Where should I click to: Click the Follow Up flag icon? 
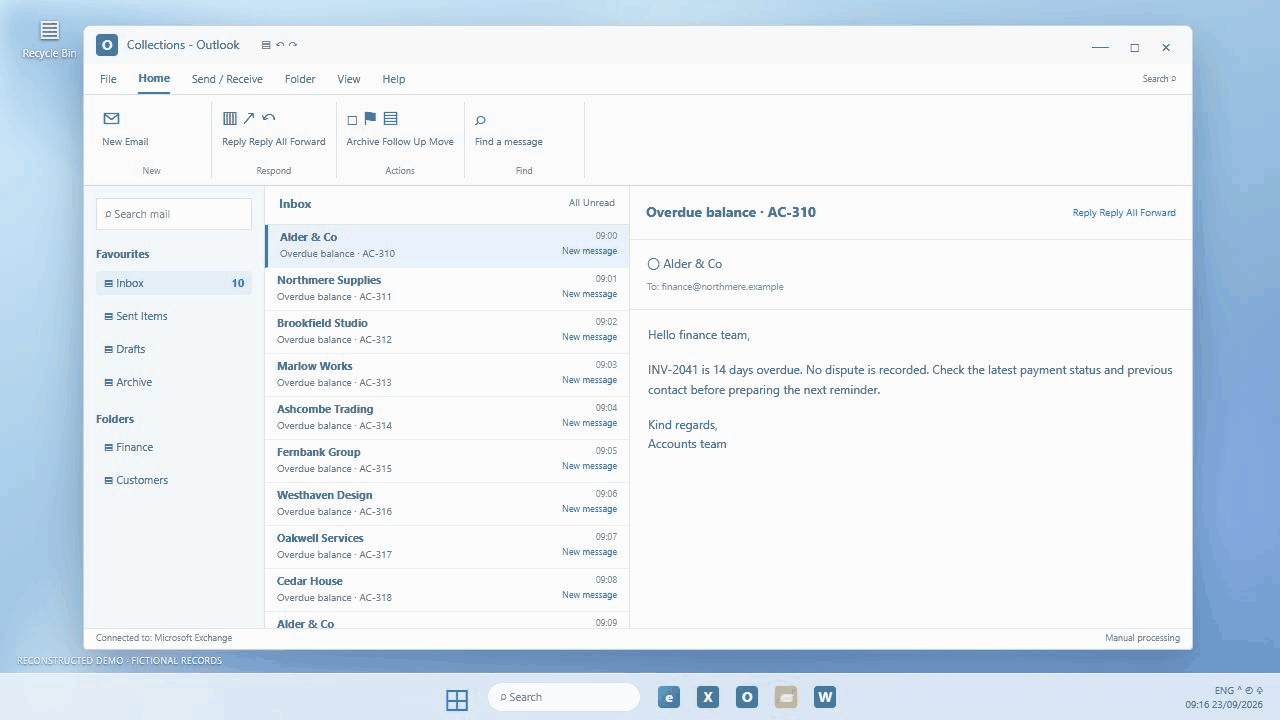pyautogui.click(x=370, y=119)
